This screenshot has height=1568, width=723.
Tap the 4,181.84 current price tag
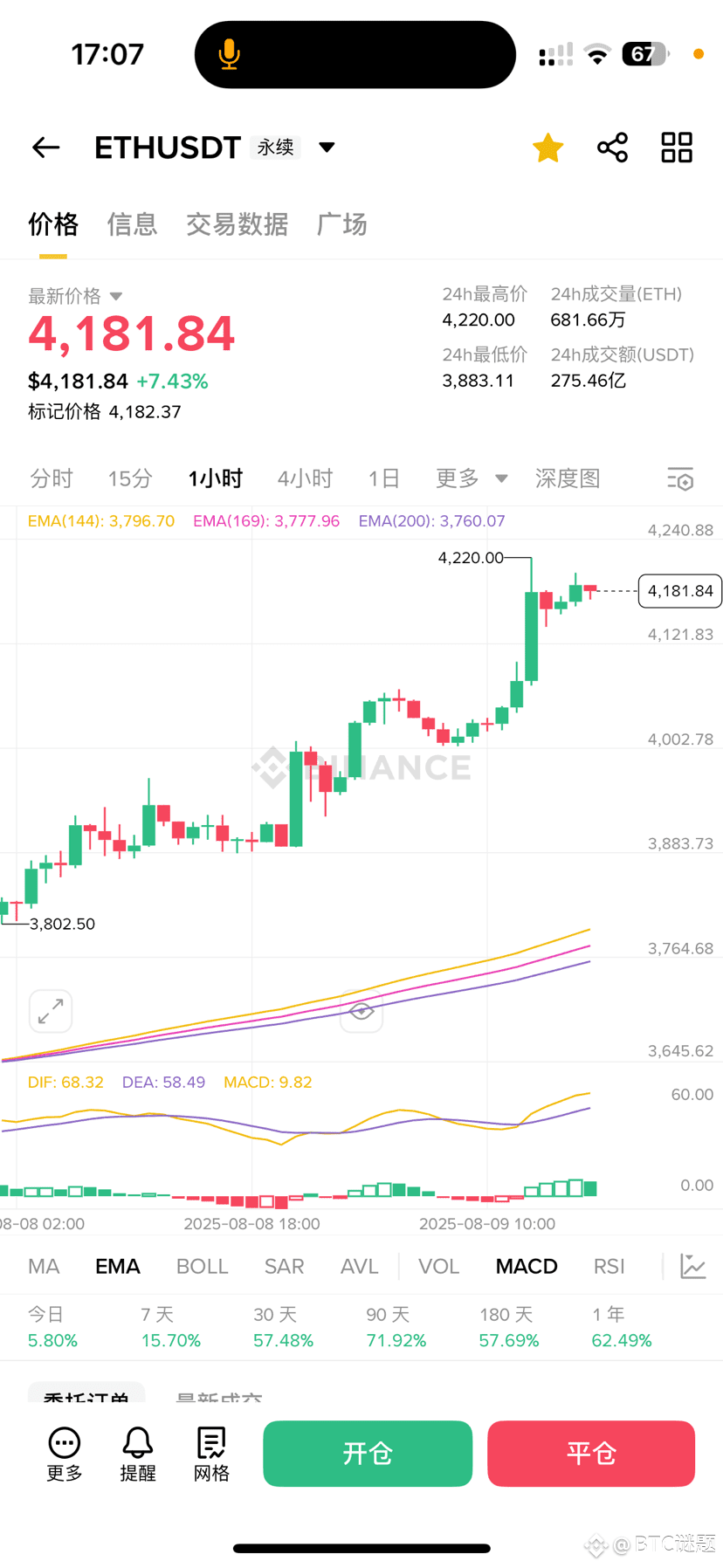coord(680,591)
